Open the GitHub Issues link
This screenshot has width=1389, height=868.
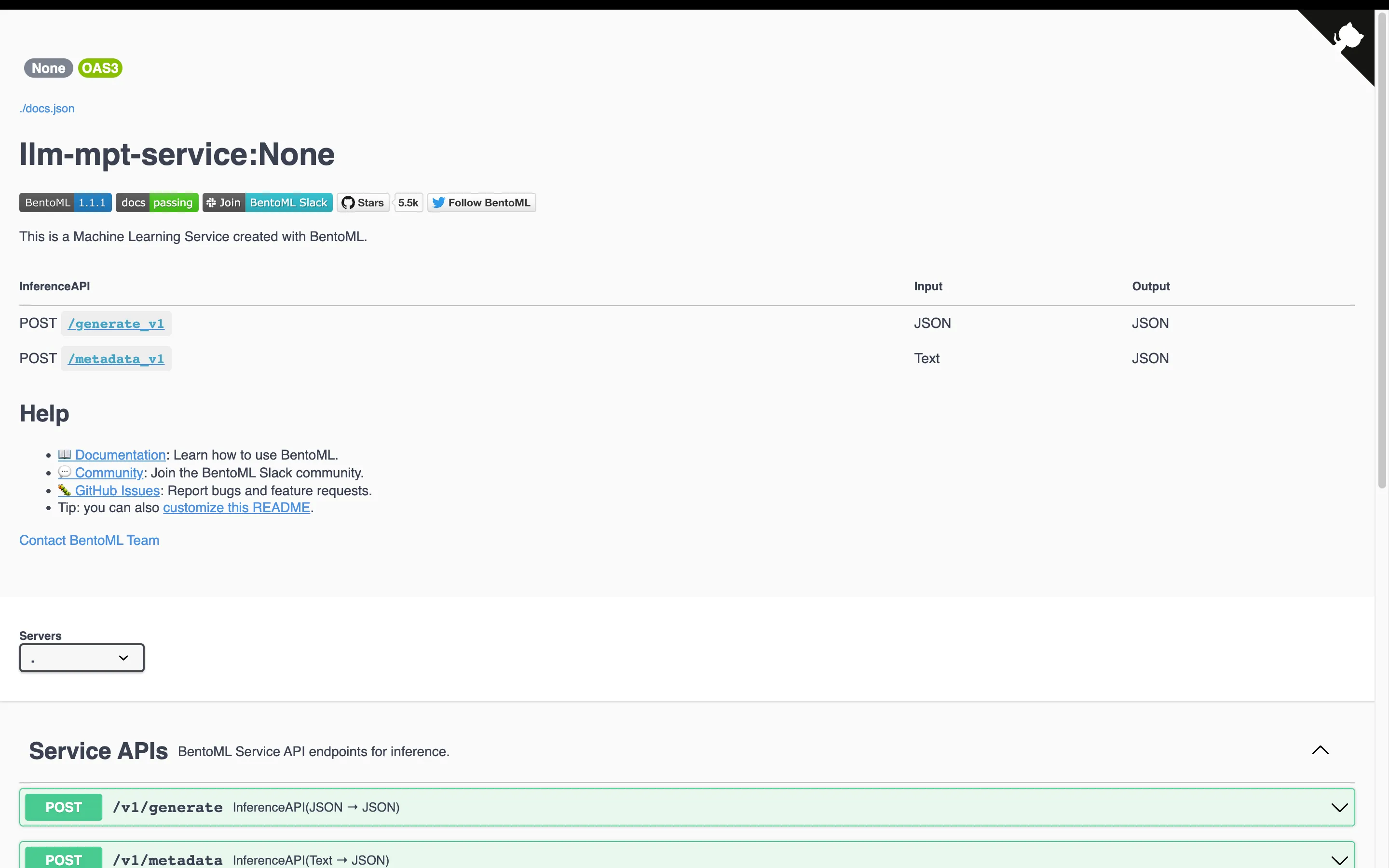tap(109, 490)
